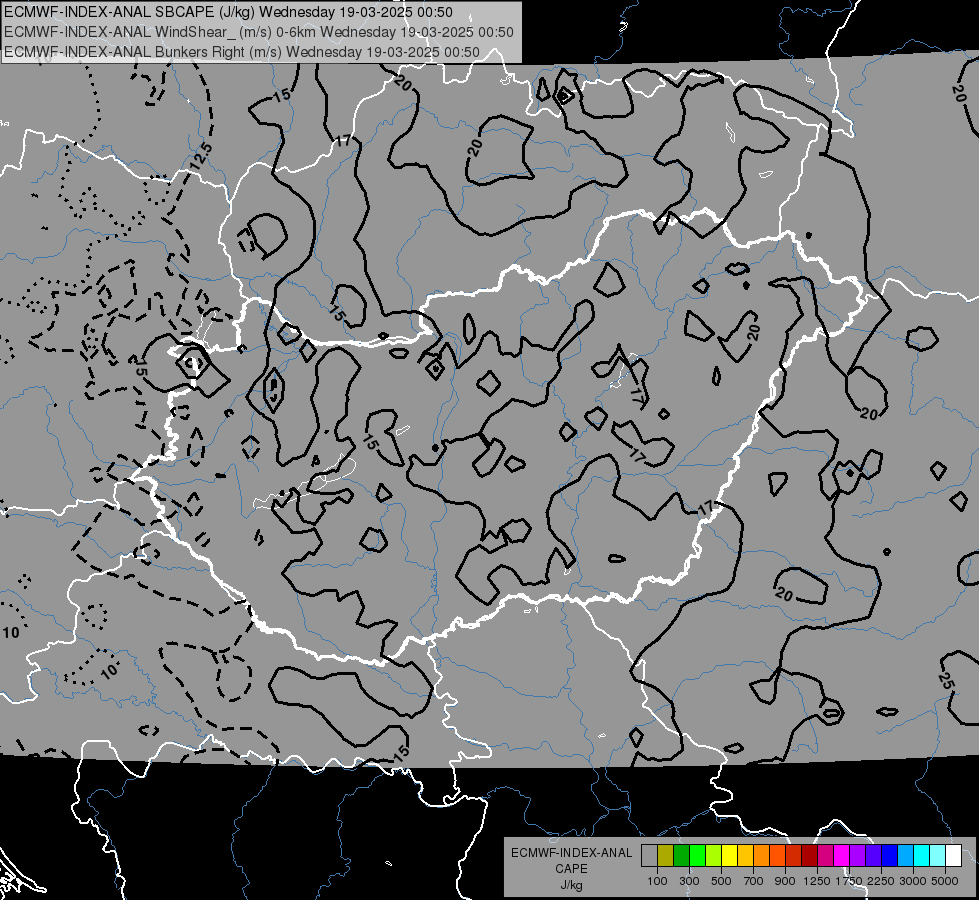Select the bright magenta legend swatch
The width and height of the screenshot is (979, 900).
coord(842,856)
